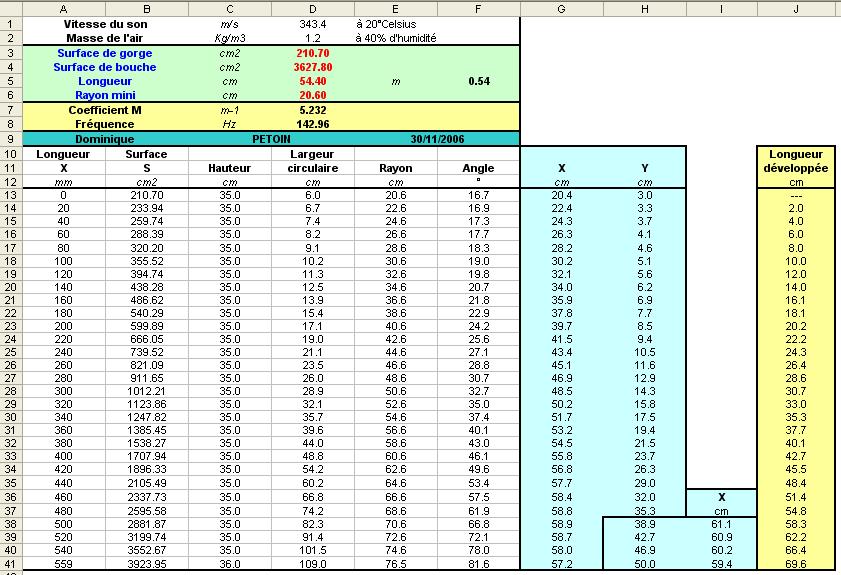
Task: Click Coefficient M value 5.232
Action: tap(313, 110)
